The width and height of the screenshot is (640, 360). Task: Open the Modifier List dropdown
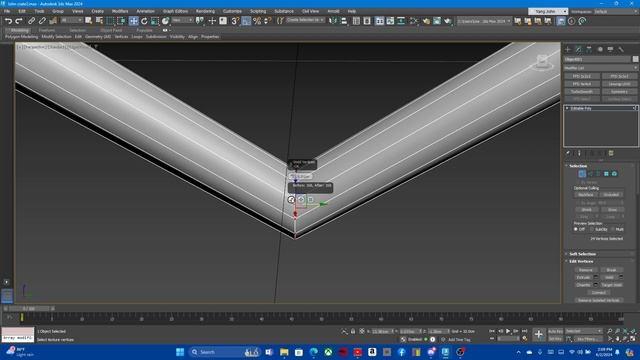[x=600, y=68]
